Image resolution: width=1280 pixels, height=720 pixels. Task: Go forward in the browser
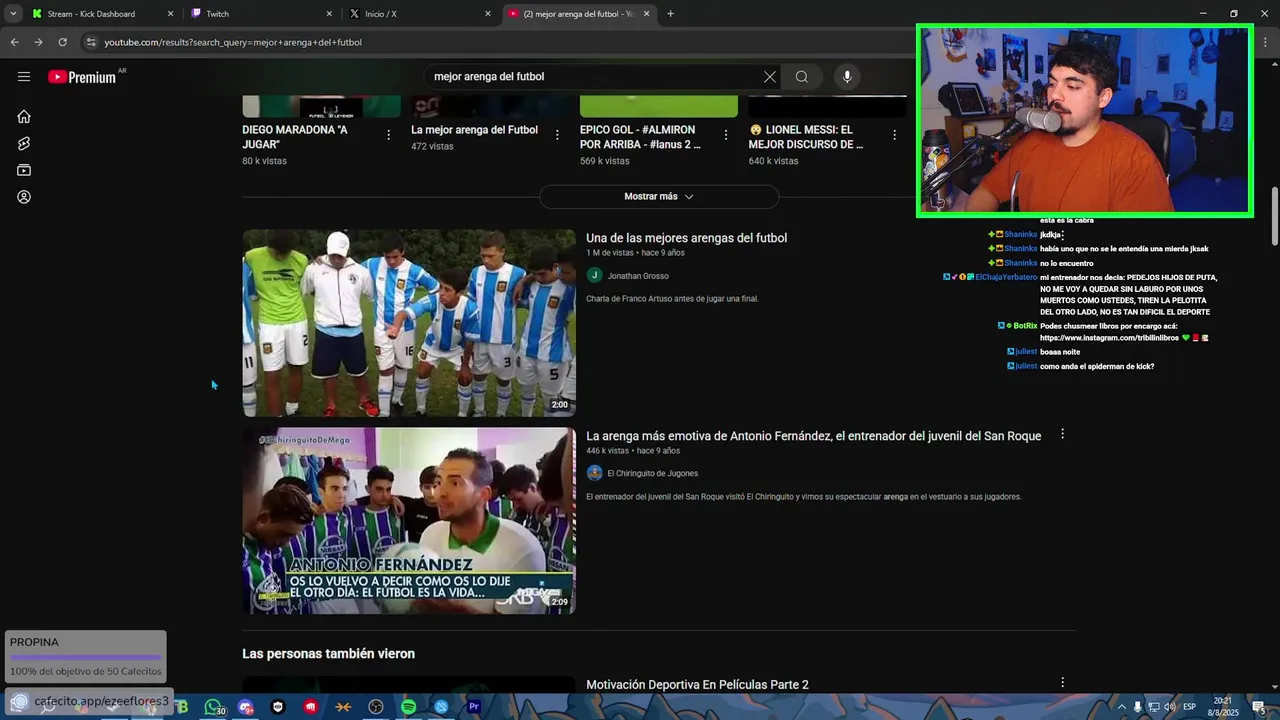tap(38, 42)
